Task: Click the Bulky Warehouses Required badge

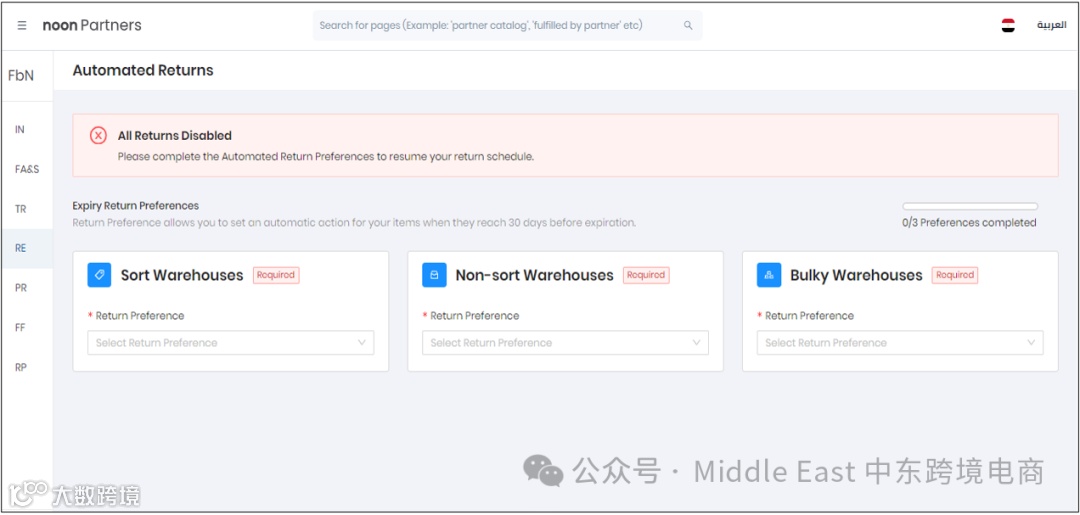Action: (955, 275)
